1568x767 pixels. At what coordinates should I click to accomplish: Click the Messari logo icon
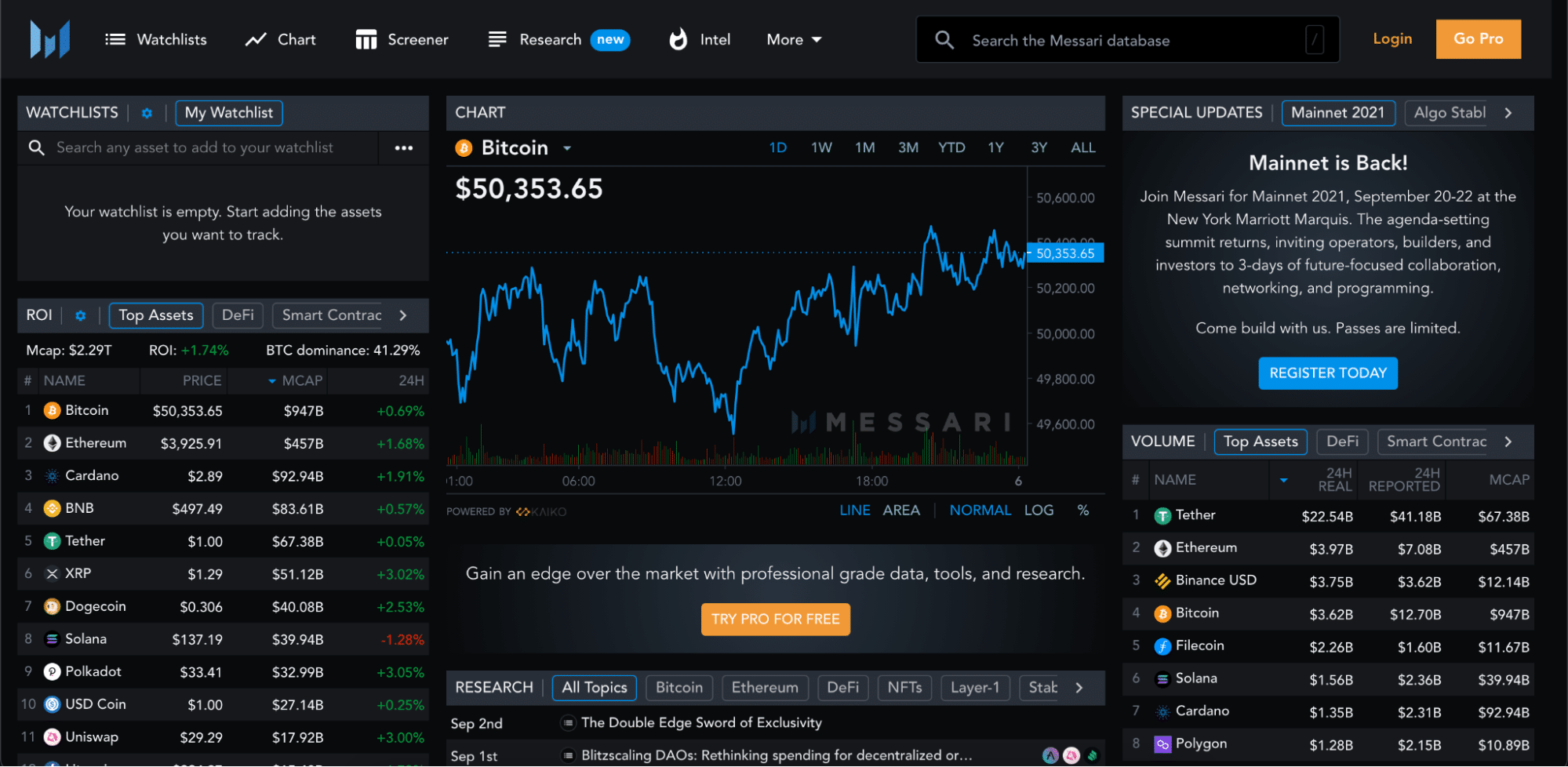(x=50, y=39)
